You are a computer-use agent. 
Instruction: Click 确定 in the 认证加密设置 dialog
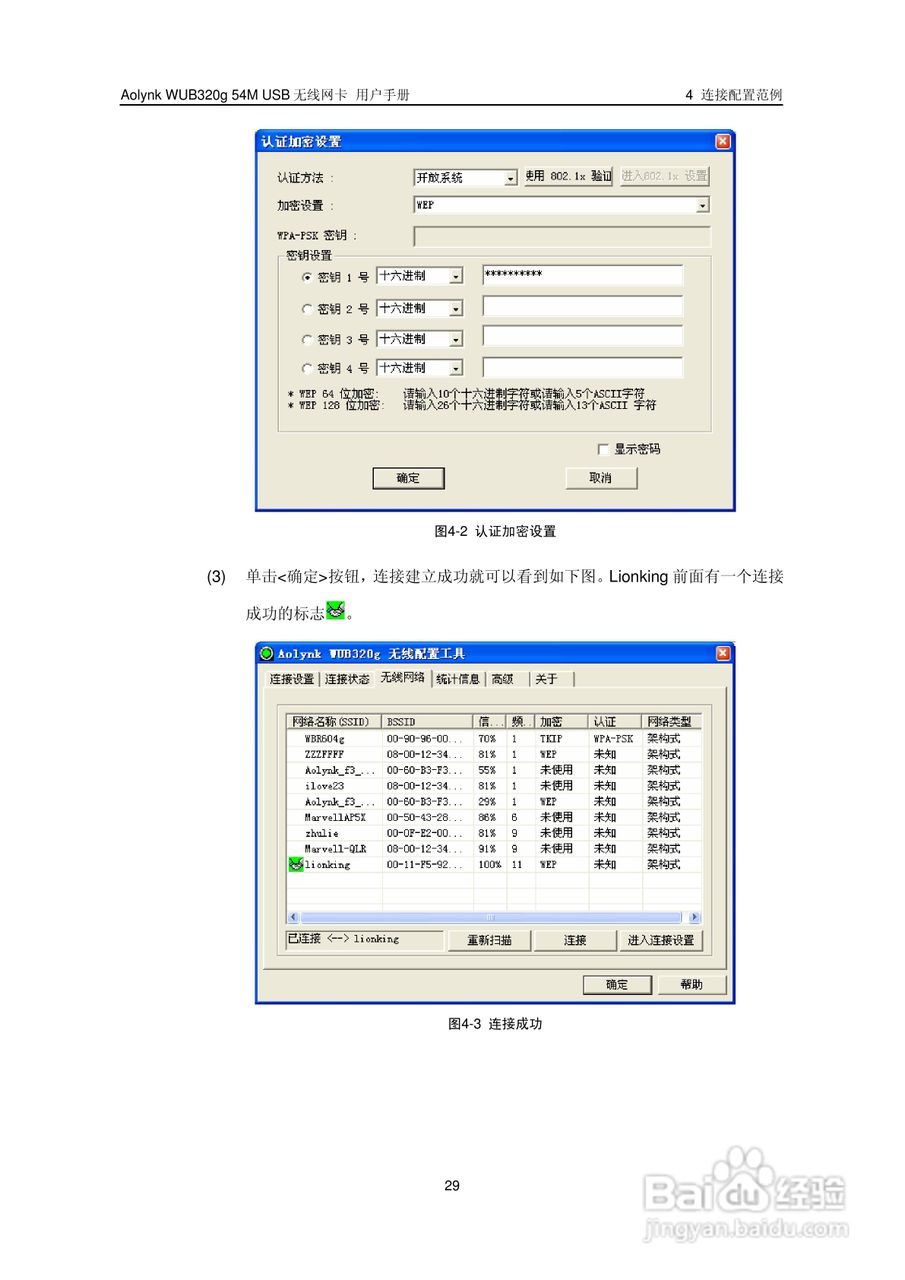(408, 479)
